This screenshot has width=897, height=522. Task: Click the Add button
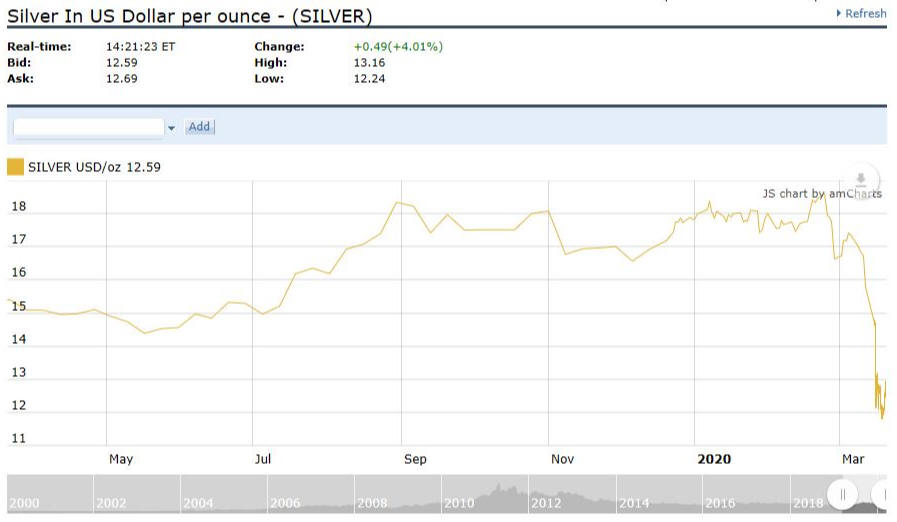(200, 126)
